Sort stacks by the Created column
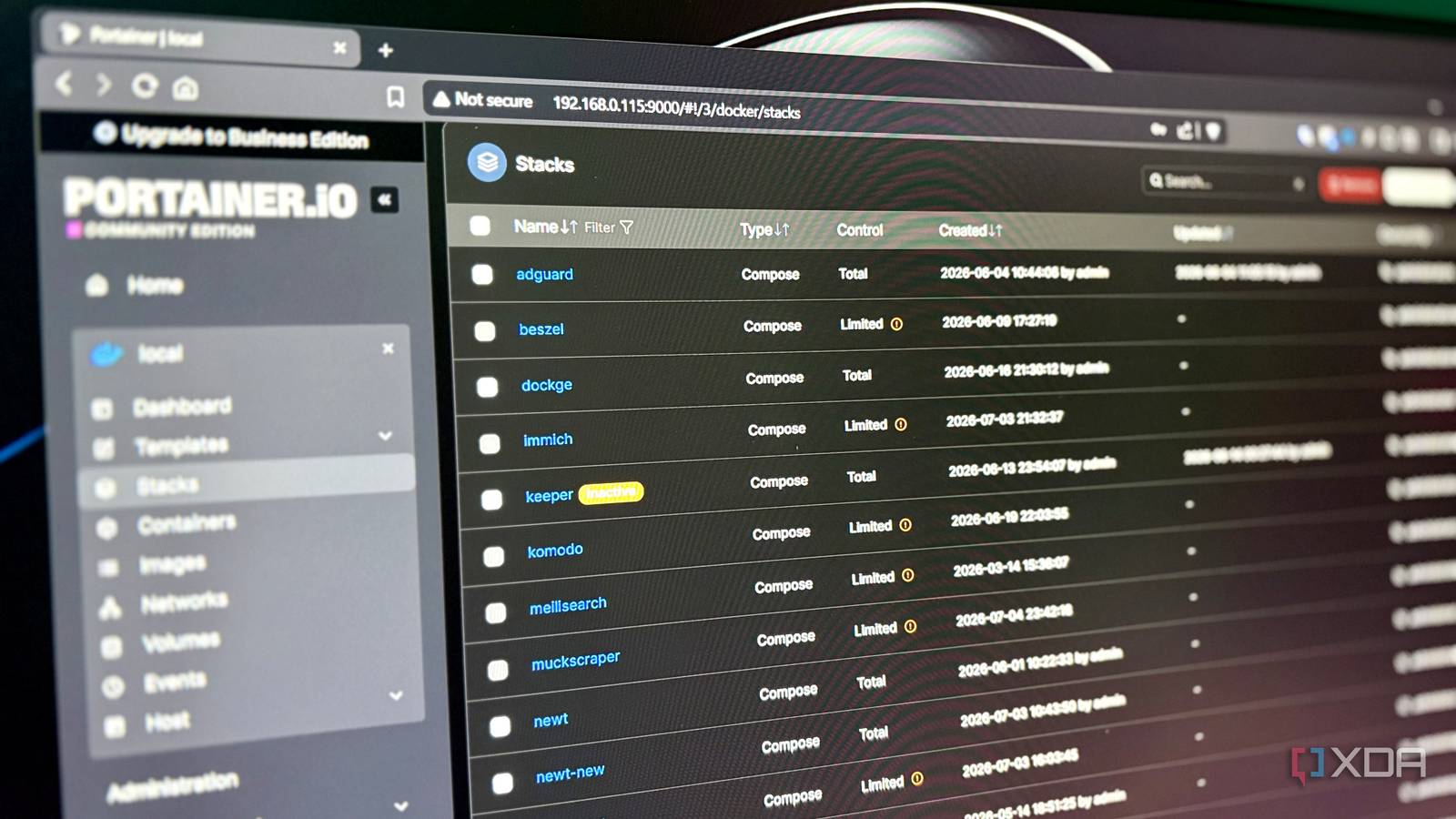The width and height of the screenshot is (1456, 819). (970, 231)
